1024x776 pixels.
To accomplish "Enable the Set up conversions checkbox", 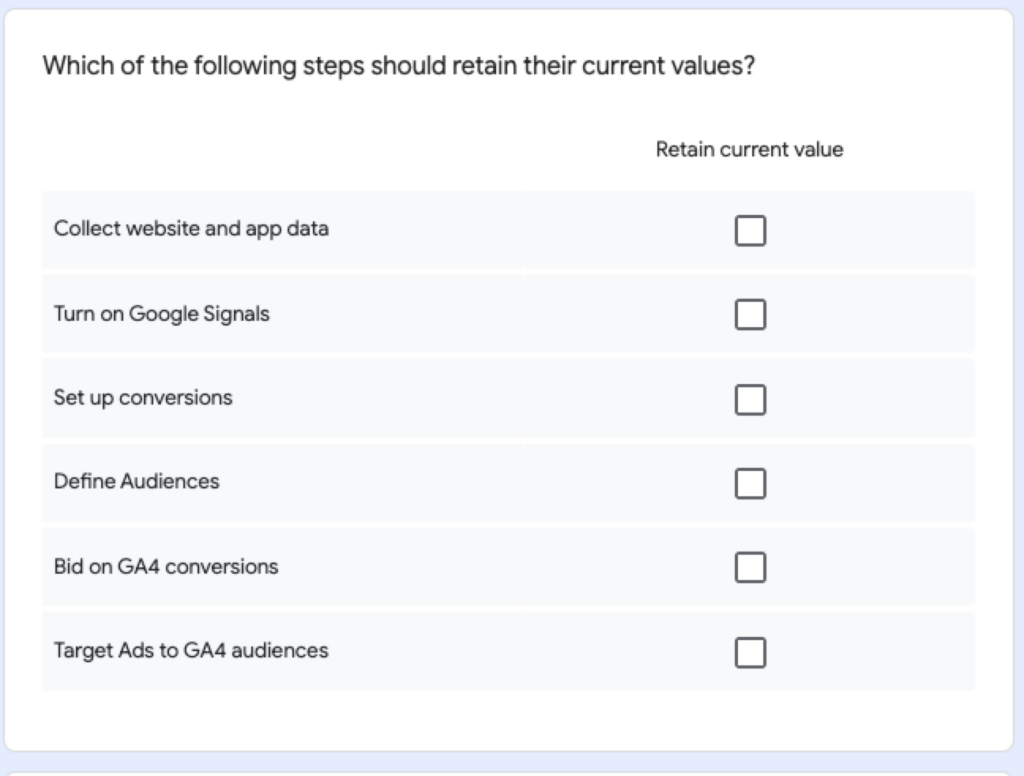I will (750, 399).
